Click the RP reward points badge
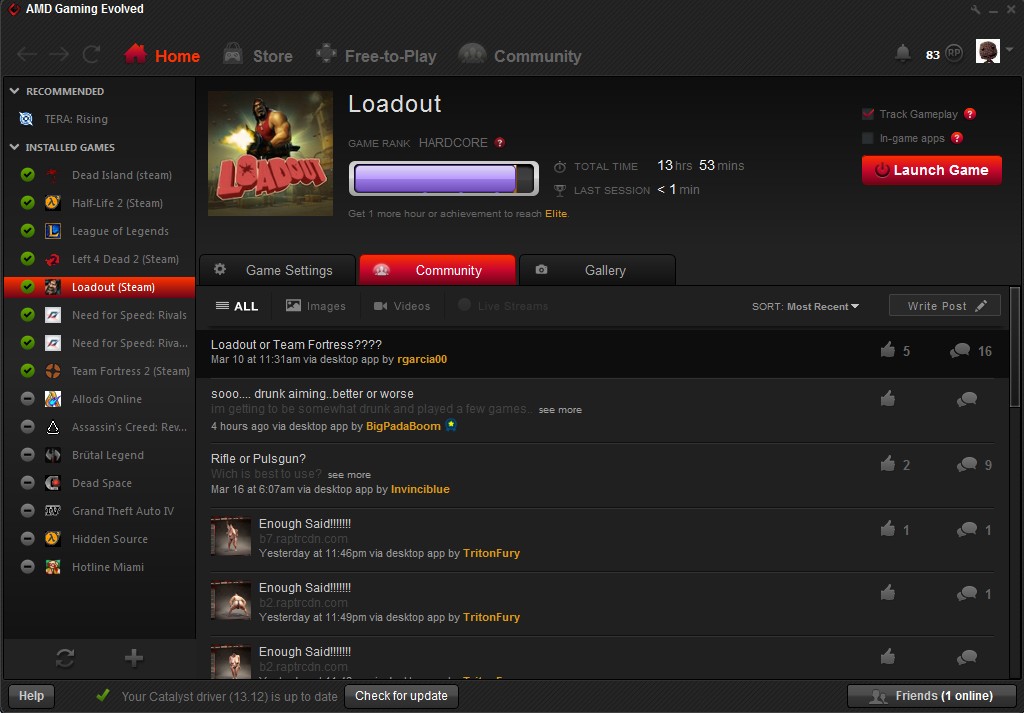 pos(954,54)
